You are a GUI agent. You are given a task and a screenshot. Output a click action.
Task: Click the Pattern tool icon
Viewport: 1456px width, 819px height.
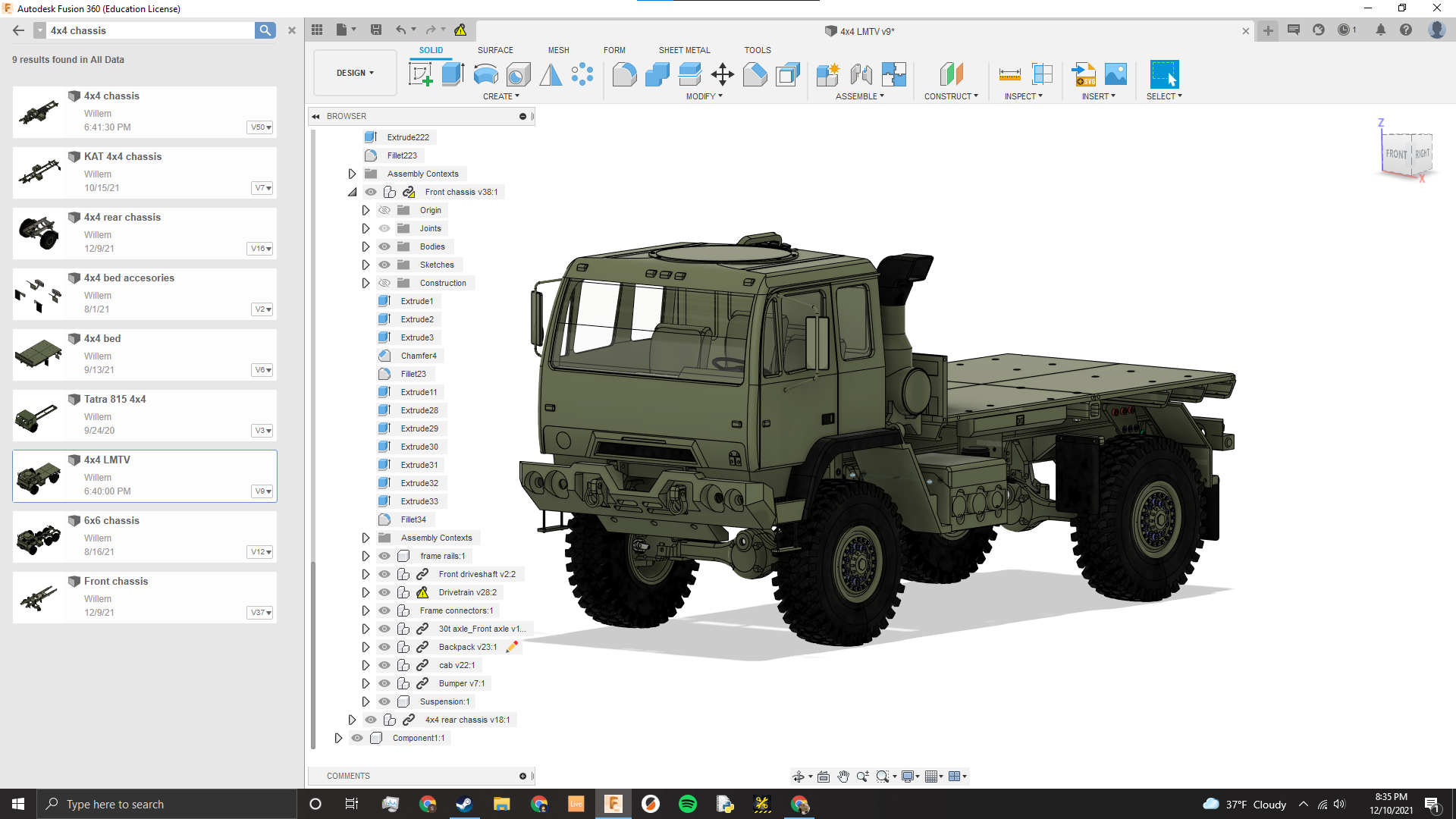(582, 74)
